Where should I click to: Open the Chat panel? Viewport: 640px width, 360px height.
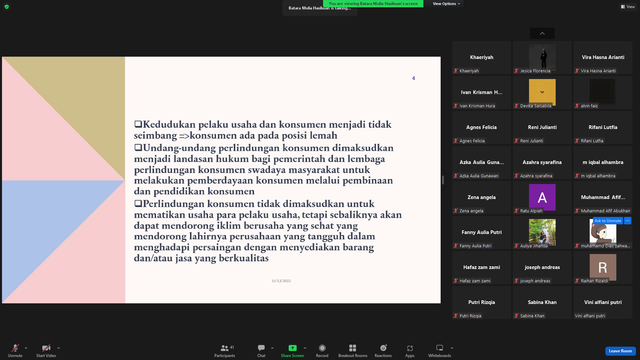(261, 350)
